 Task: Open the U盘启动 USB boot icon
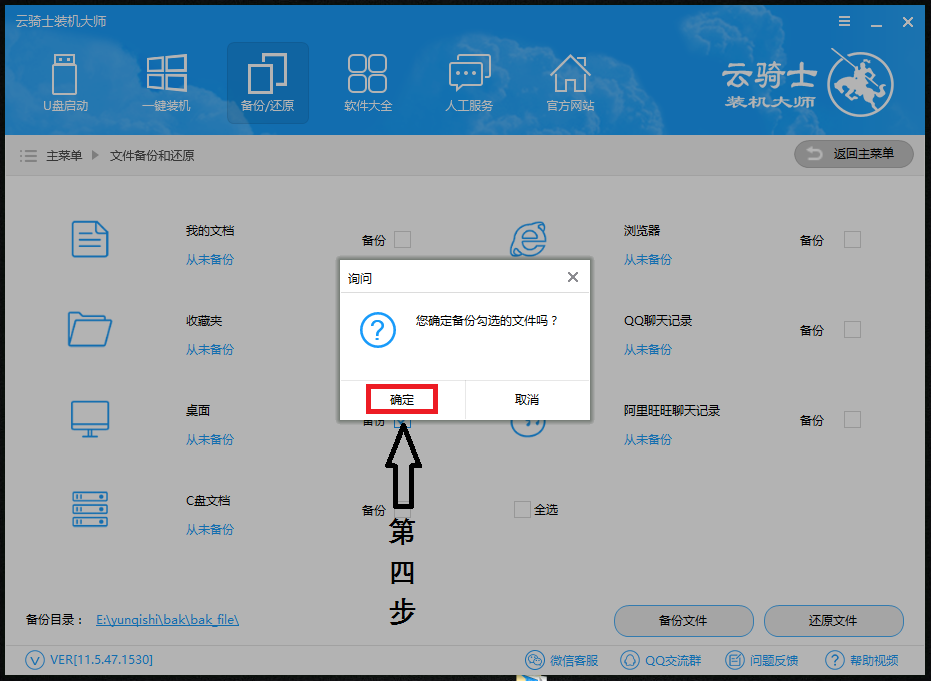65,75
